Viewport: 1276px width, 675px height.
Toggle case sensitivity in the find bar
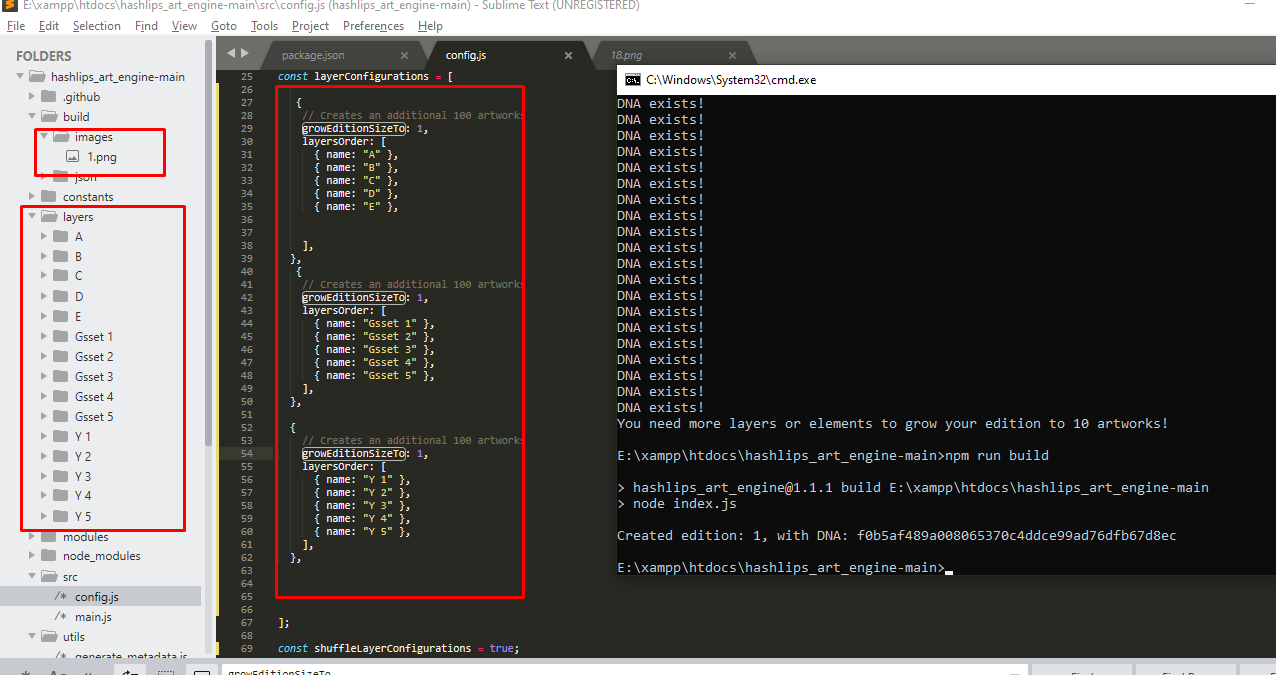tap(54, 670)
